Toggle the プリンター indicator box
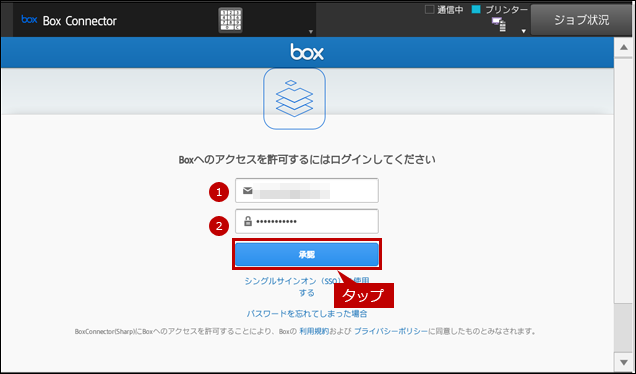 coord(476,10)
